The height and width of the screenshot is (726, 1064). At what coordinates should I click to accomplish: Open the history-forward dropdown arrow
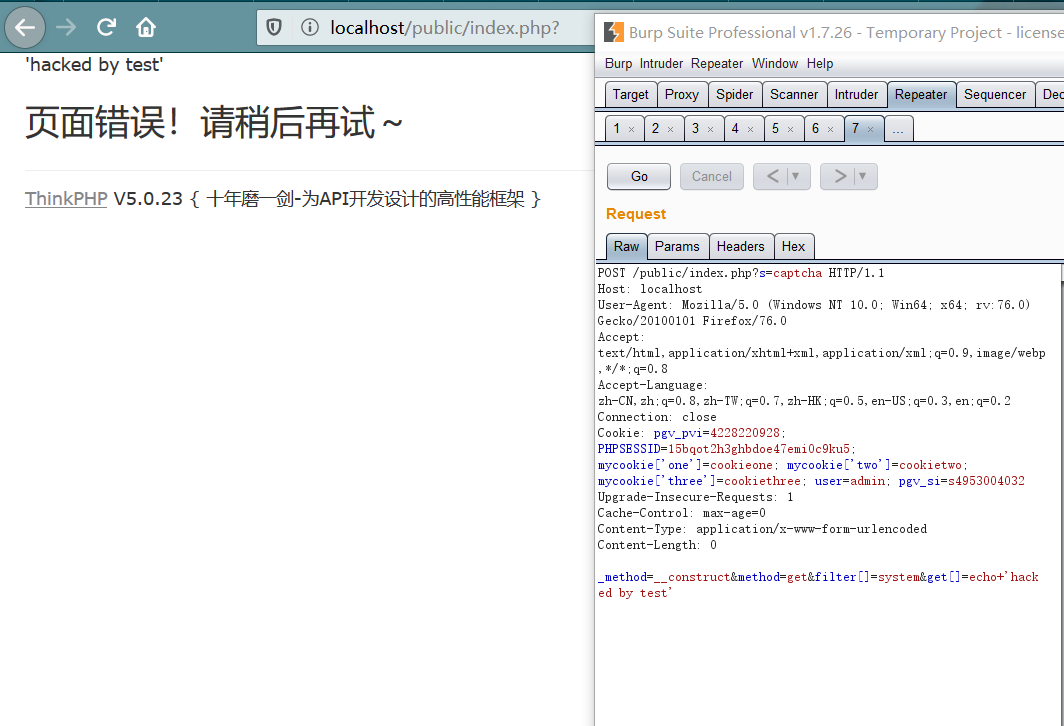(863, 176)
